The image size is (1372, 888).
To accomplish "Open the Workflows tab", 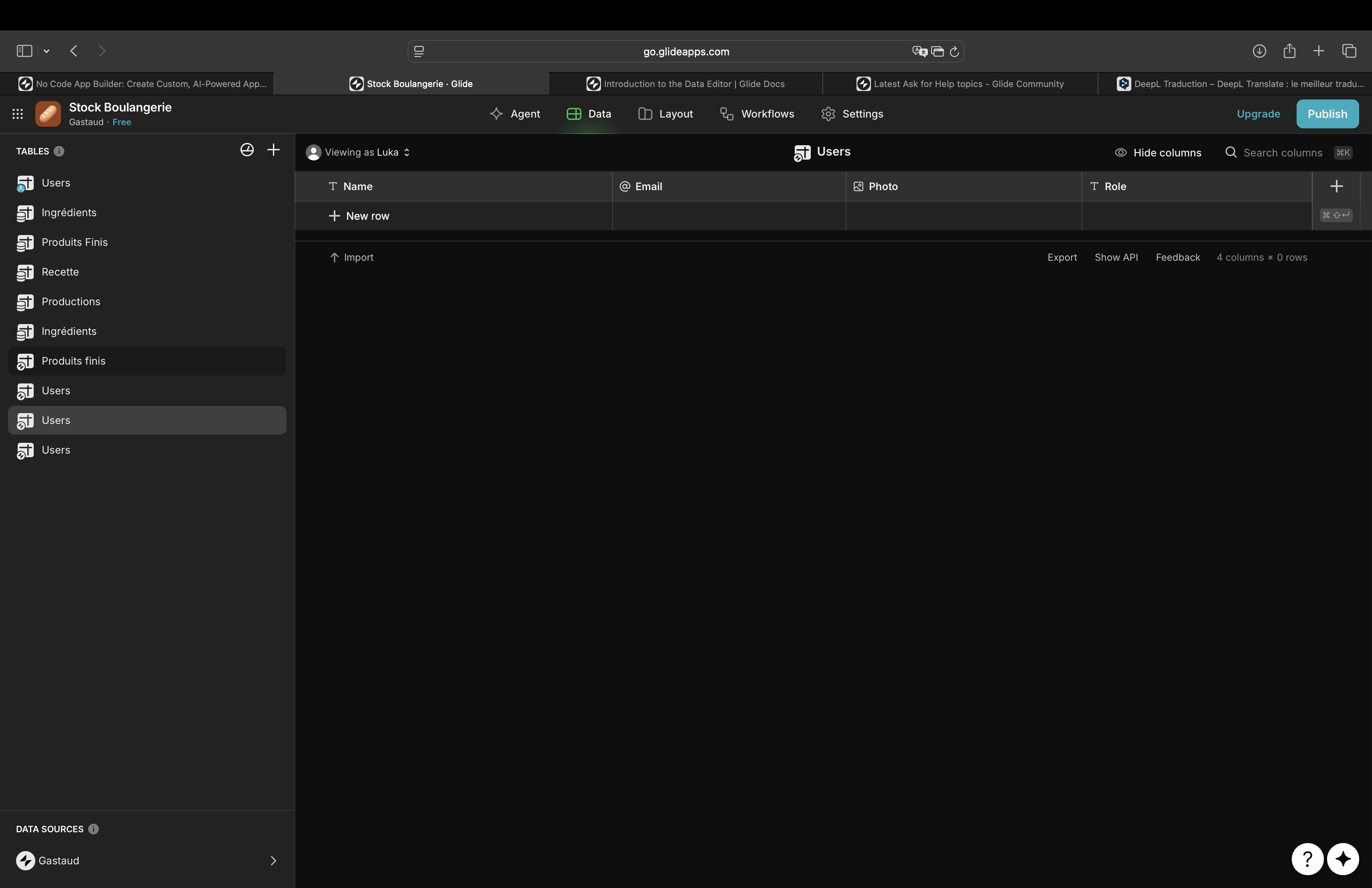I will coord(757,114).
